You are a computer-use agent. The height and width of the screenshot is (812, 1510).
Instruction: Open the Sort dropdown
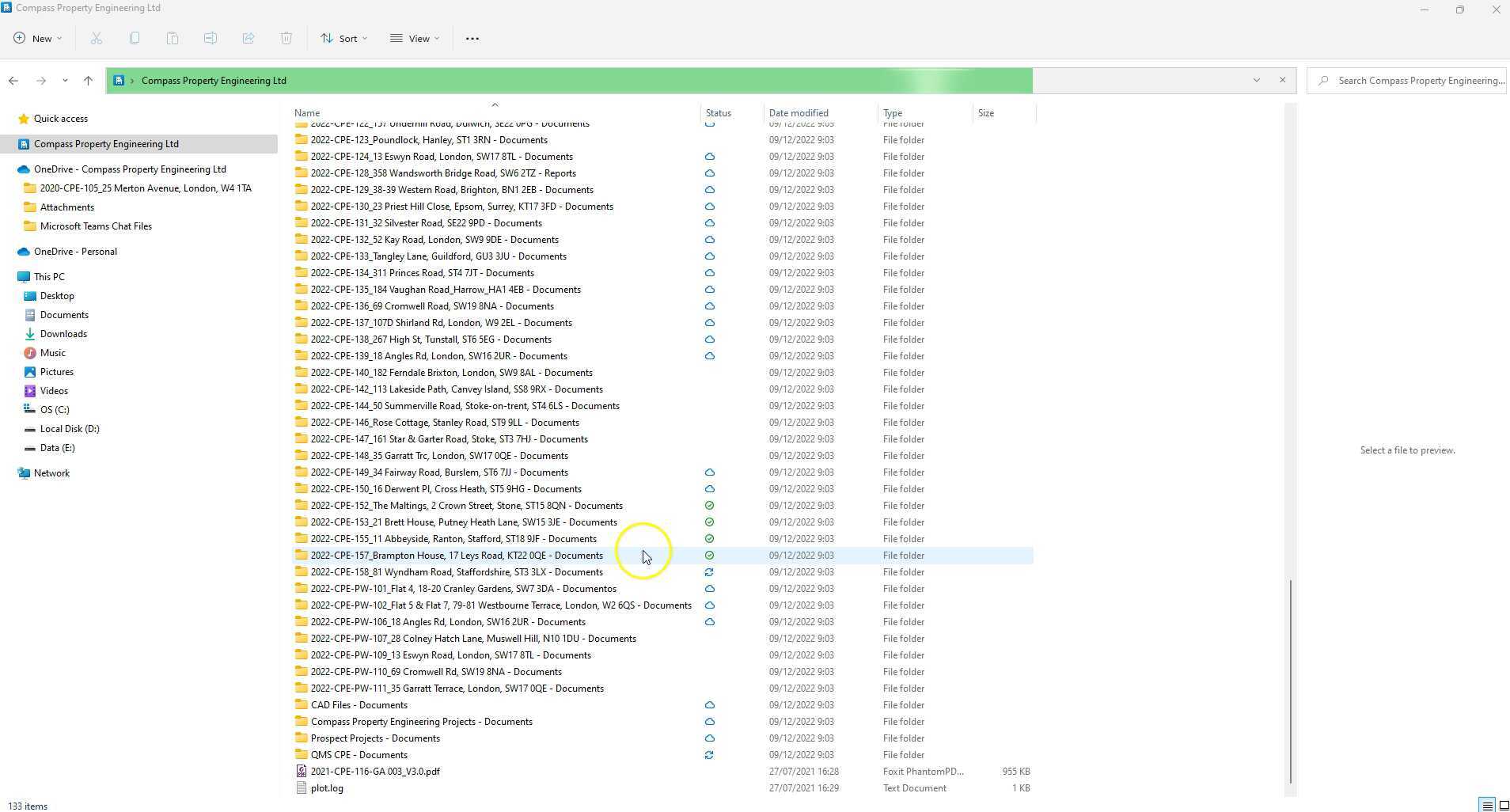343,38
